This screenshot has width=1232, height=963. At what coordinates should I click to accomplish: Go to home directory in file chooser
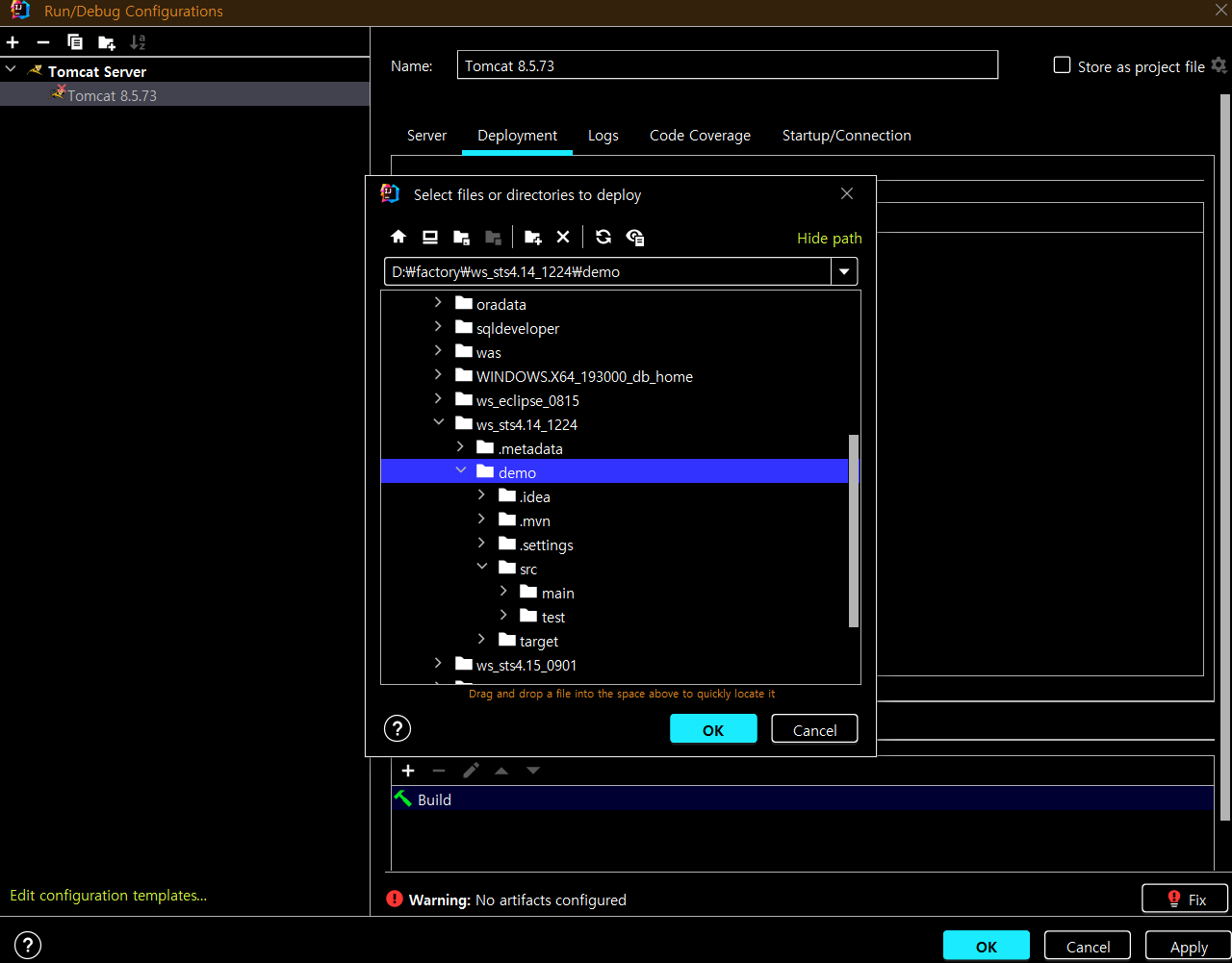398,237
